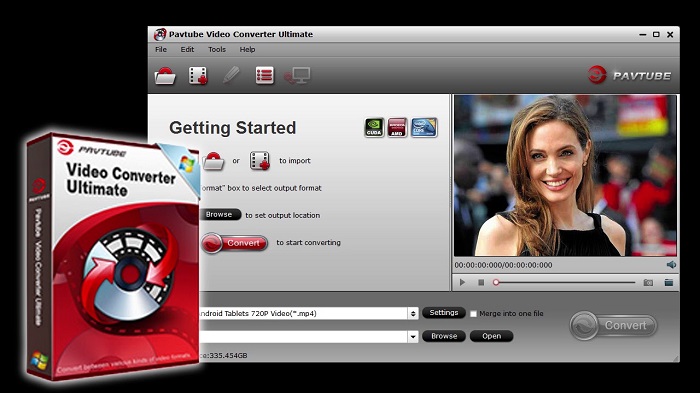Click the Open output folder button
Screen dimensions: 700x393
(491, 336)
